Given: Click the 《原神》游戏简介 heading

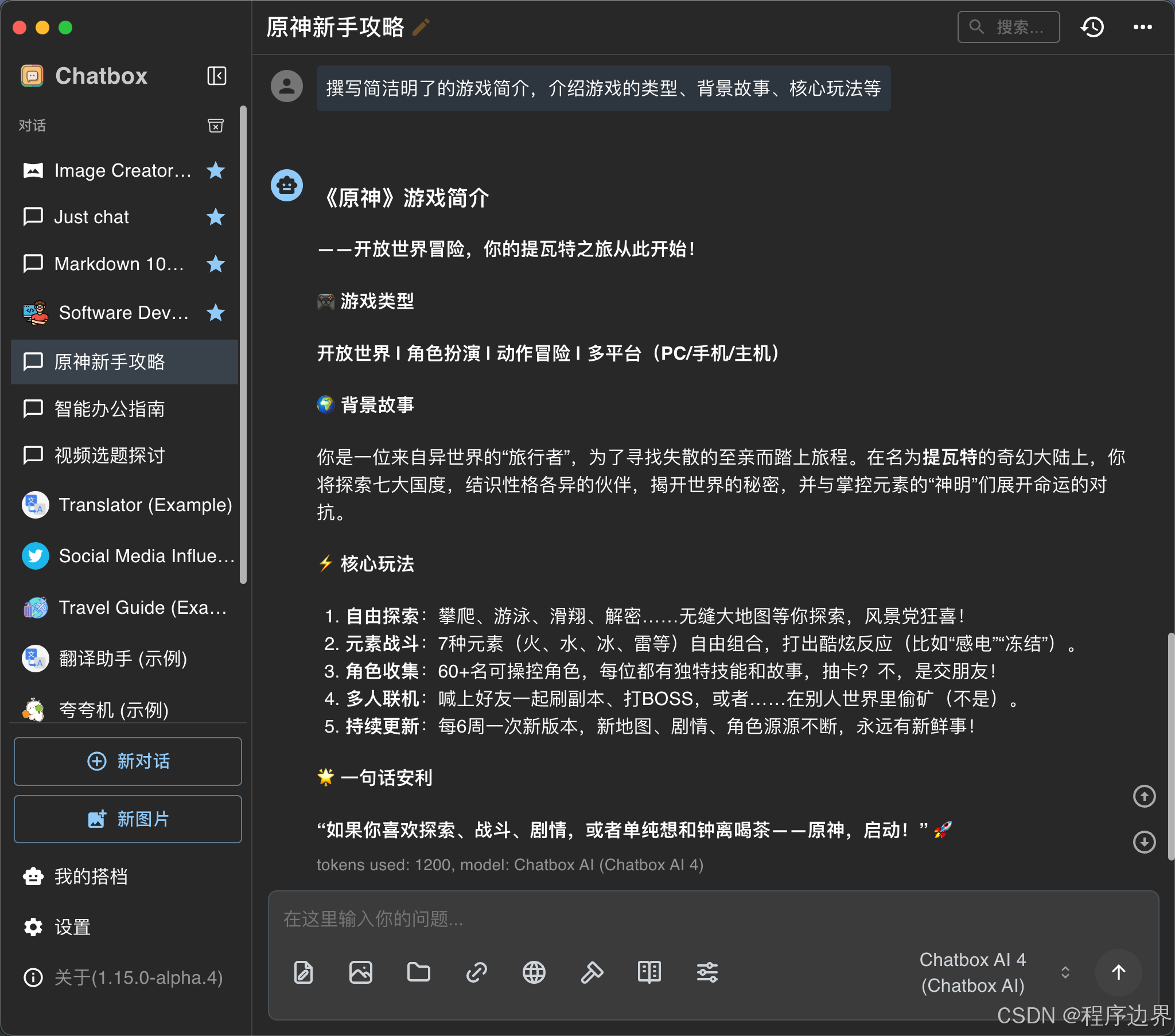Looking at the screenshot, I should click(404, 198).
